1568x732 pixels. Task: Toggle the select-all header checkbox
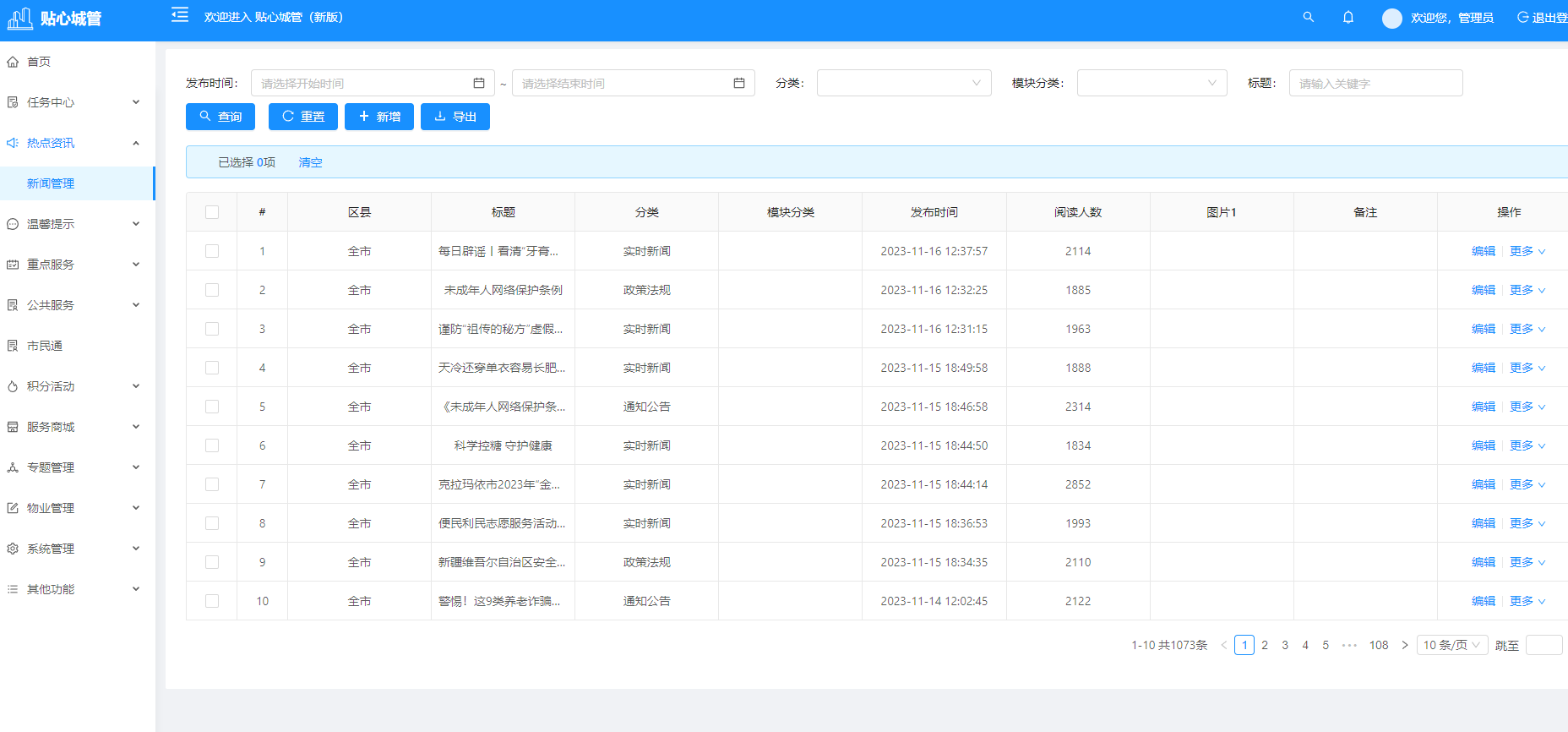point(212,212)
